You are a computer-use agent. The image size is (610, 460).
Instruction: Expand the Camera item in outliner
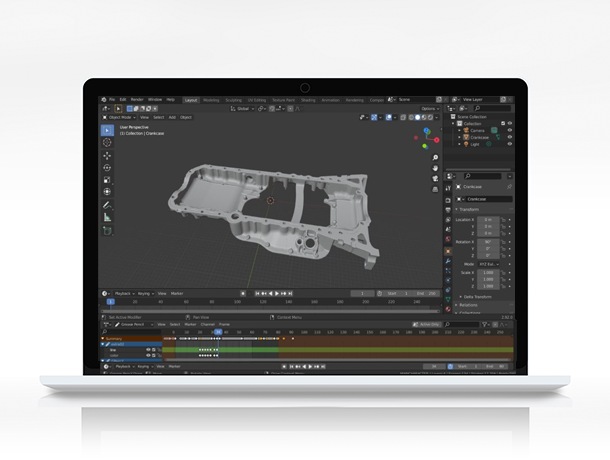pos(459,130)
